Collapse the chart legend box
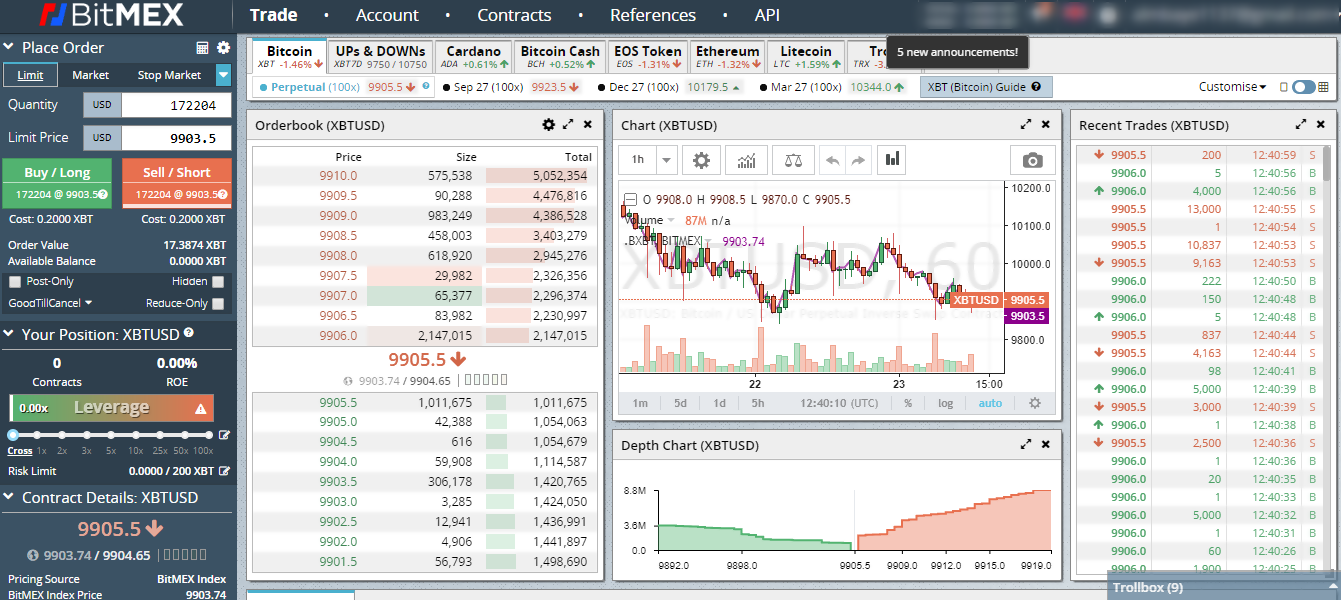 coord(630,199)
